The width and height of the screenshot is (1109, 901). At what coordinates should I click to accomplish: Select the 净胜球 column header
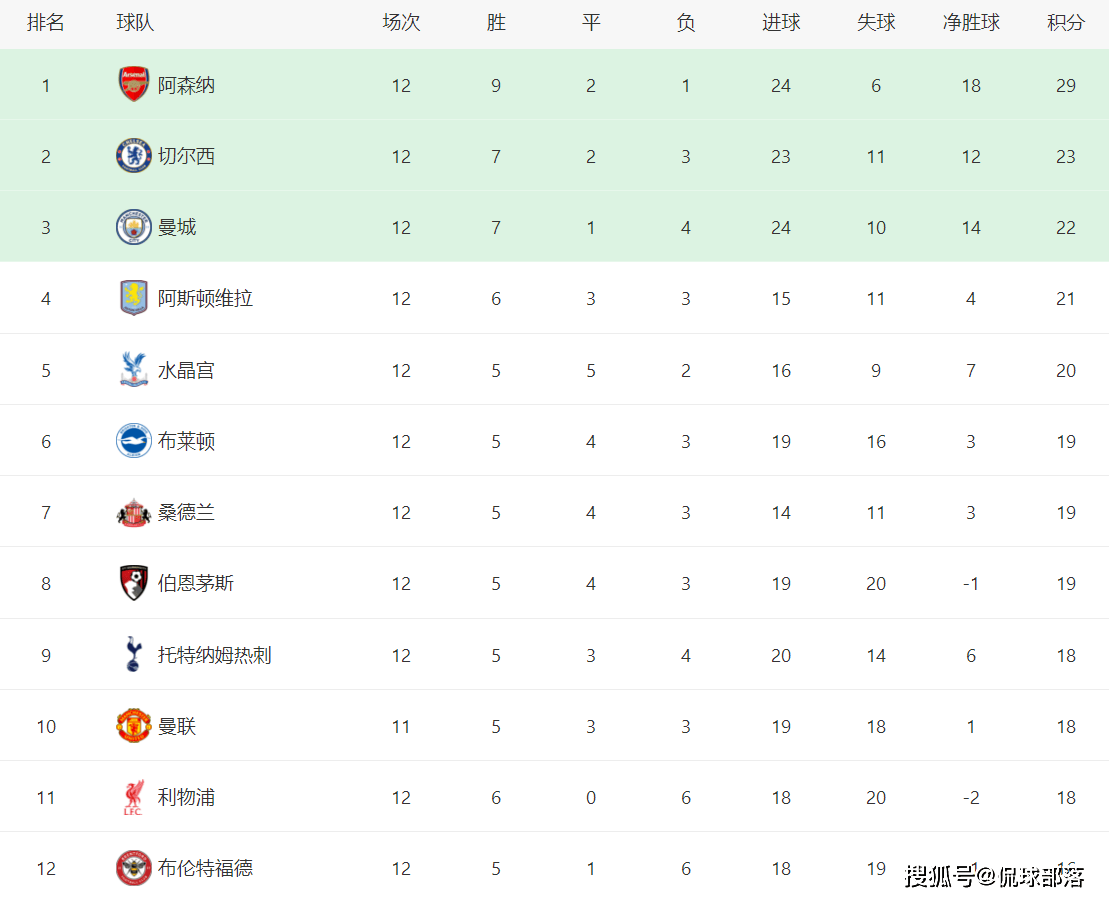click(x=971, y=22)
